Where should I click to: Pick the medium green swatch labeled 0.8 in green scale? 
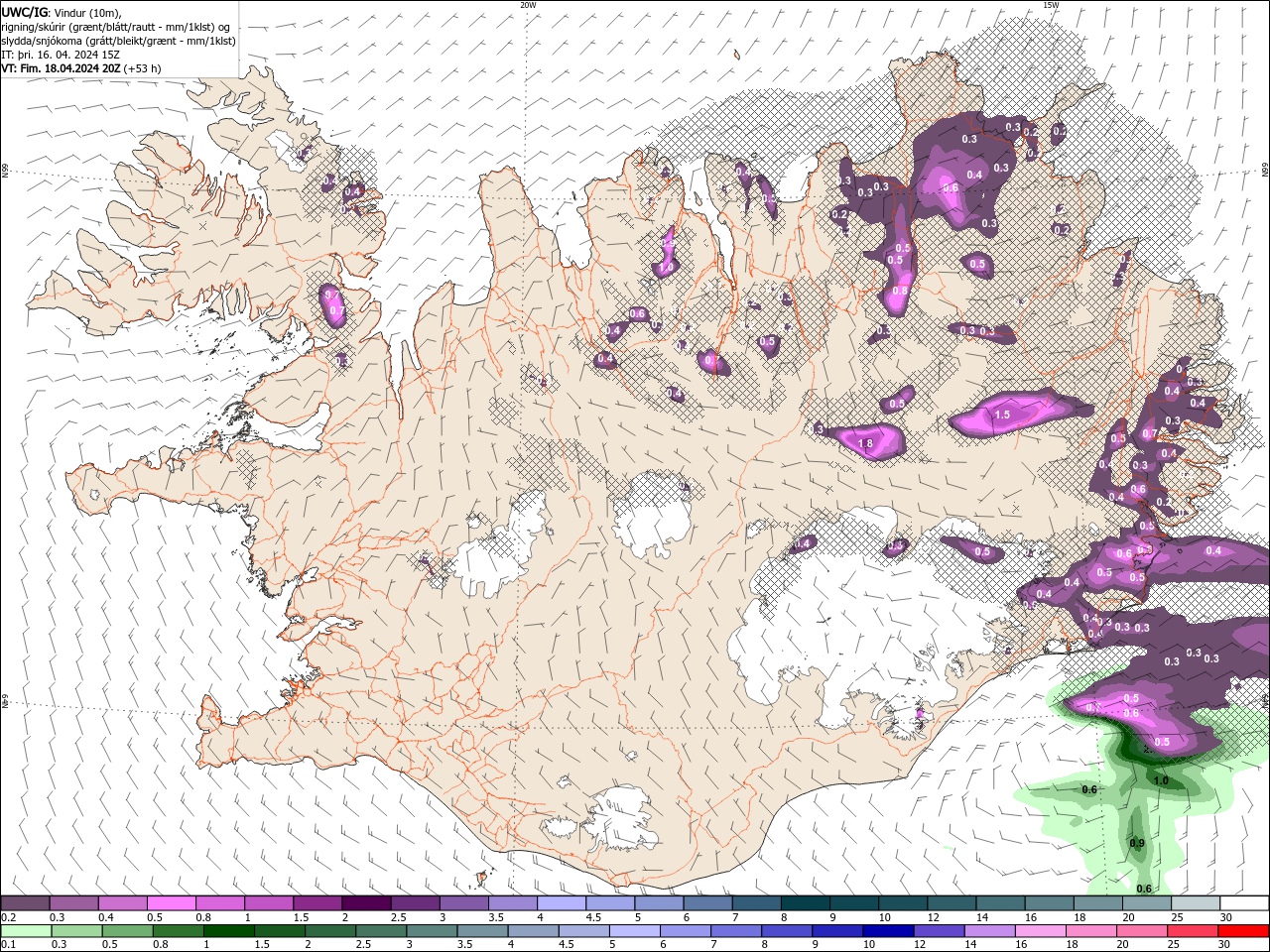(x=179, y=931)
